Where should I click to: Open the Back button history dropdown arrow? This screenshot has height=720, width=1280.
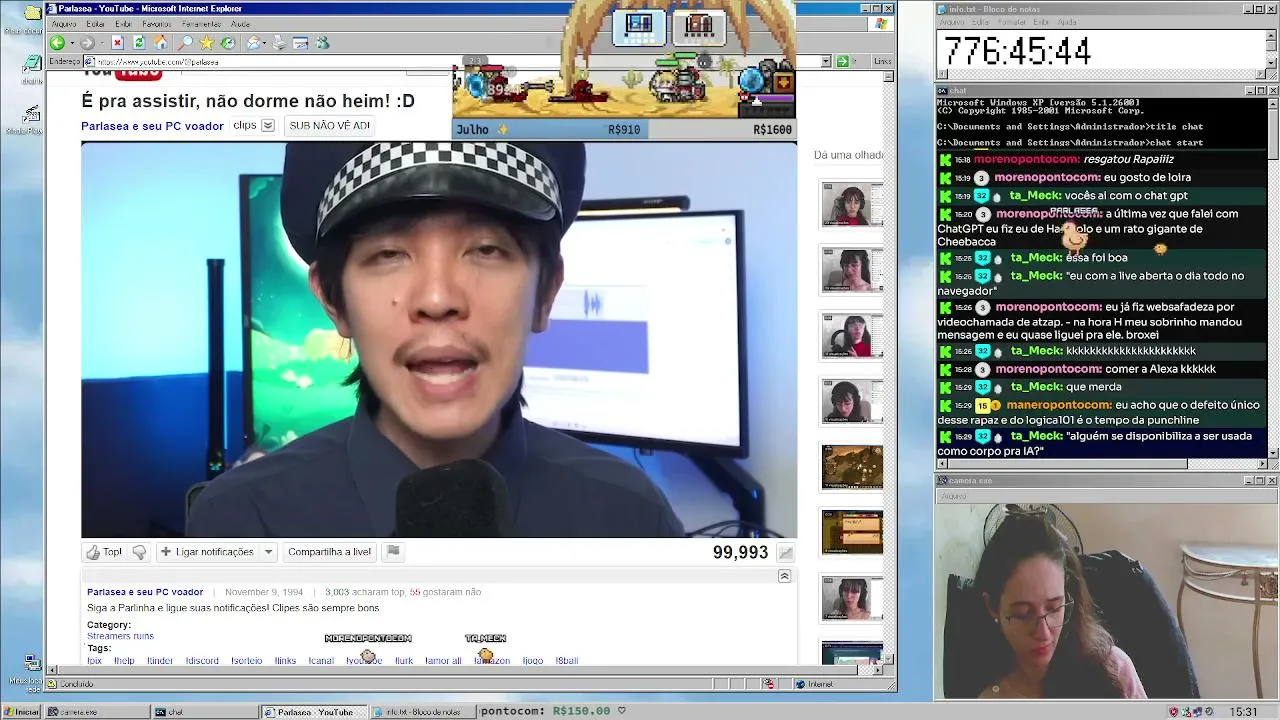[x=70, y=43]
